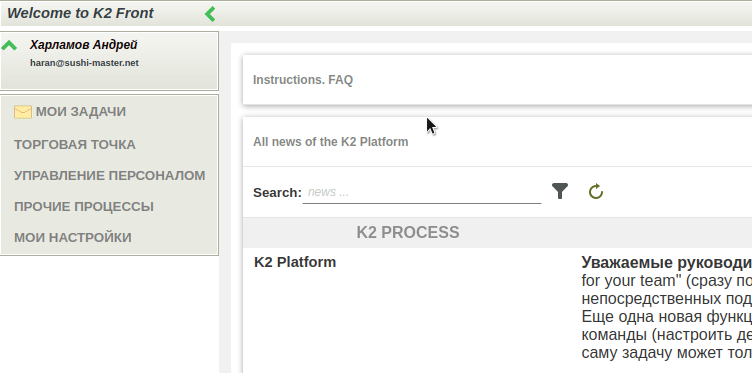The width and height of the screenshot is (752, 373).
Task: Click All news of the K2 Platform header
Action: 330,142
